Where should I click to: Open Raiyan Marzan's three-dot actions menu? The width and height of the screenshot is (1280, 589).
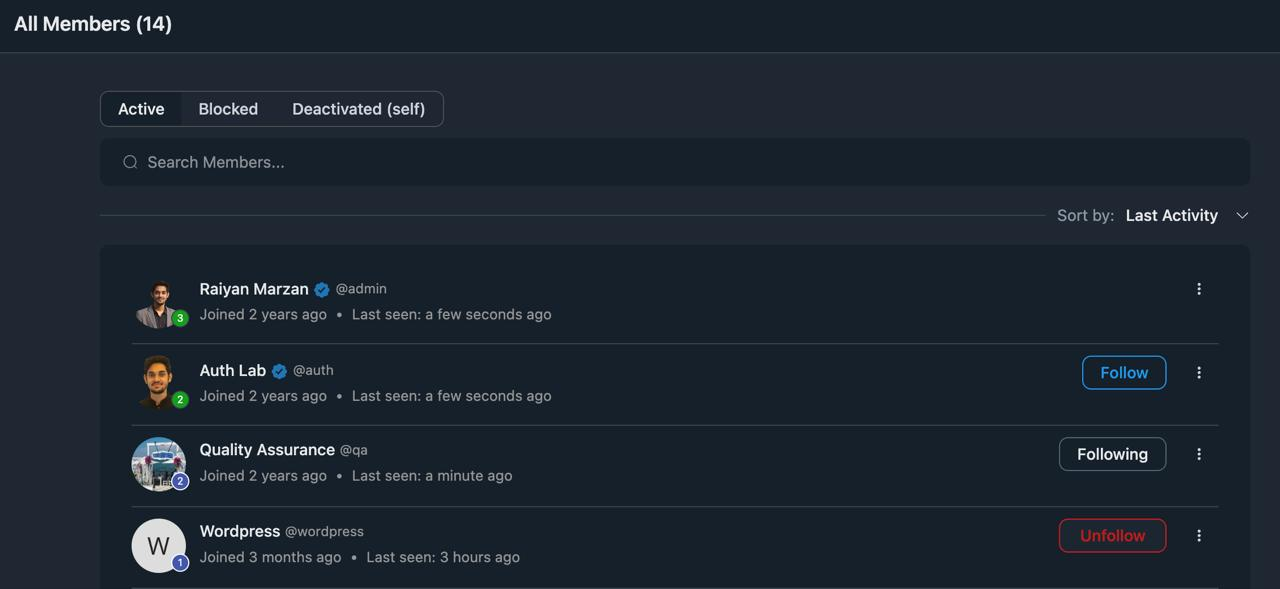(1199, 288)
